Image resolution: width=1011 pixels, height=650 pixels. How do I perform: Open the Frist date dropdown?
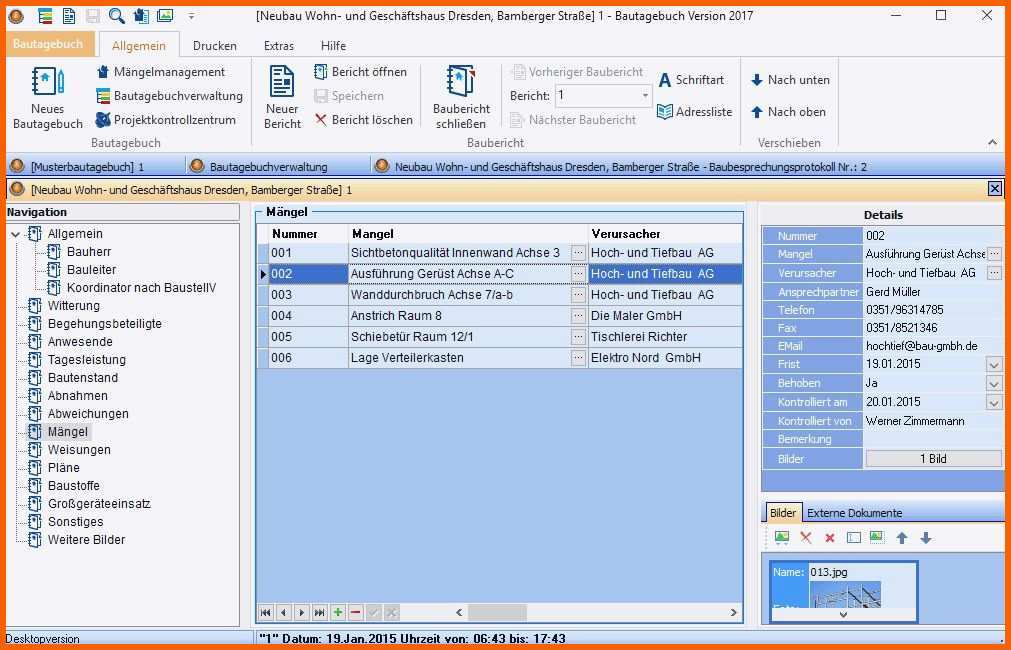pos(993,365)
